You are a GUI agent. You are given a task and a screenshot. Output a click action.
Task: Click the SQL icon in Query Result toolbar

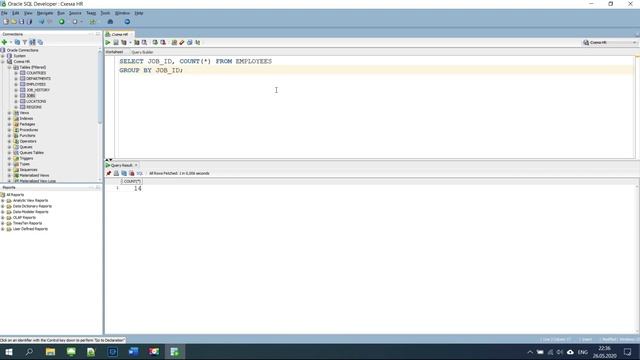click(x=140, y=173)
